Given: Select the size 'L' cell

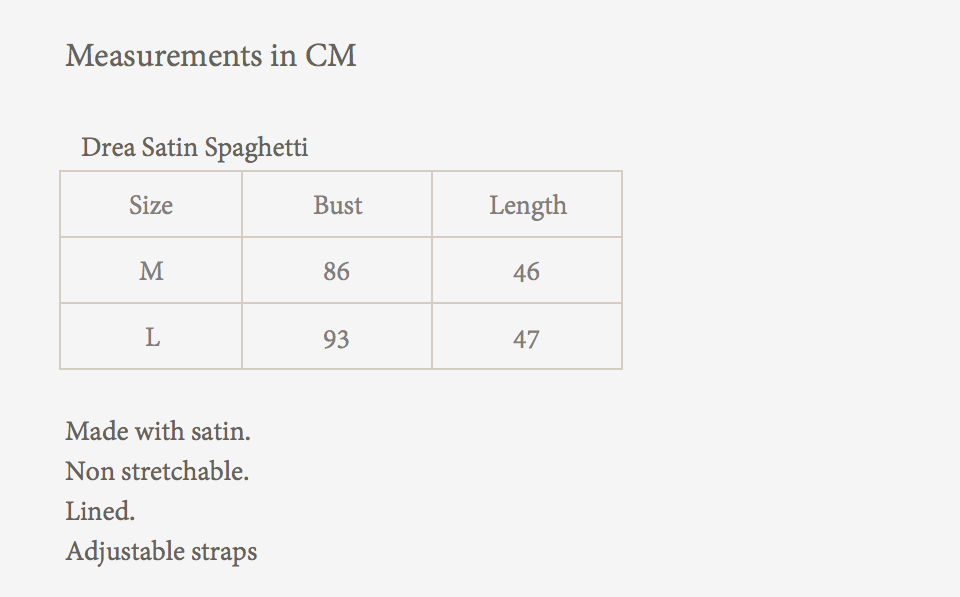Looking at the screenshot, I should tap(152, 337).
